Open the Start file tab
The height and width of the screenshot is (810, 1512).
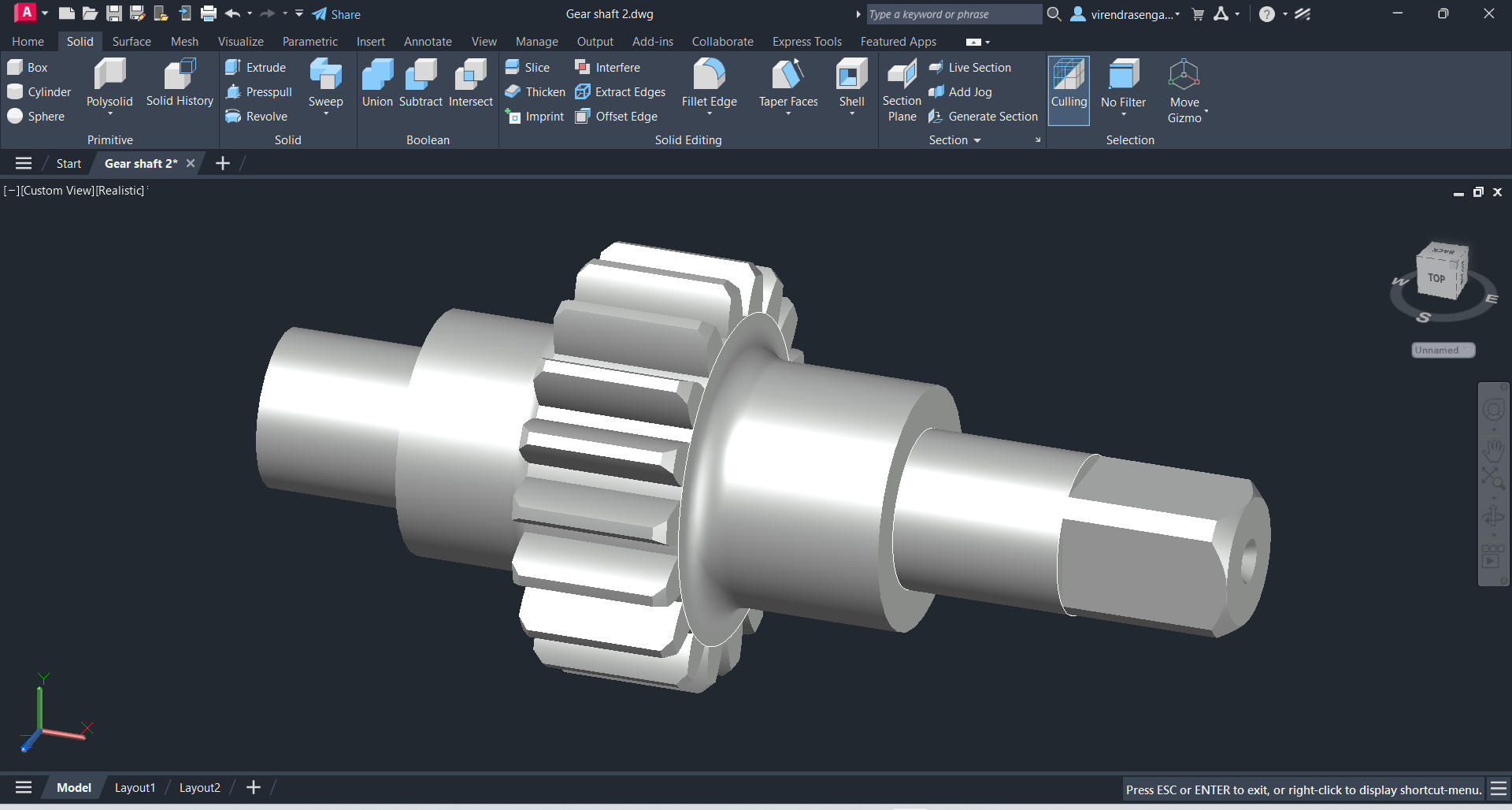(69, 164)
